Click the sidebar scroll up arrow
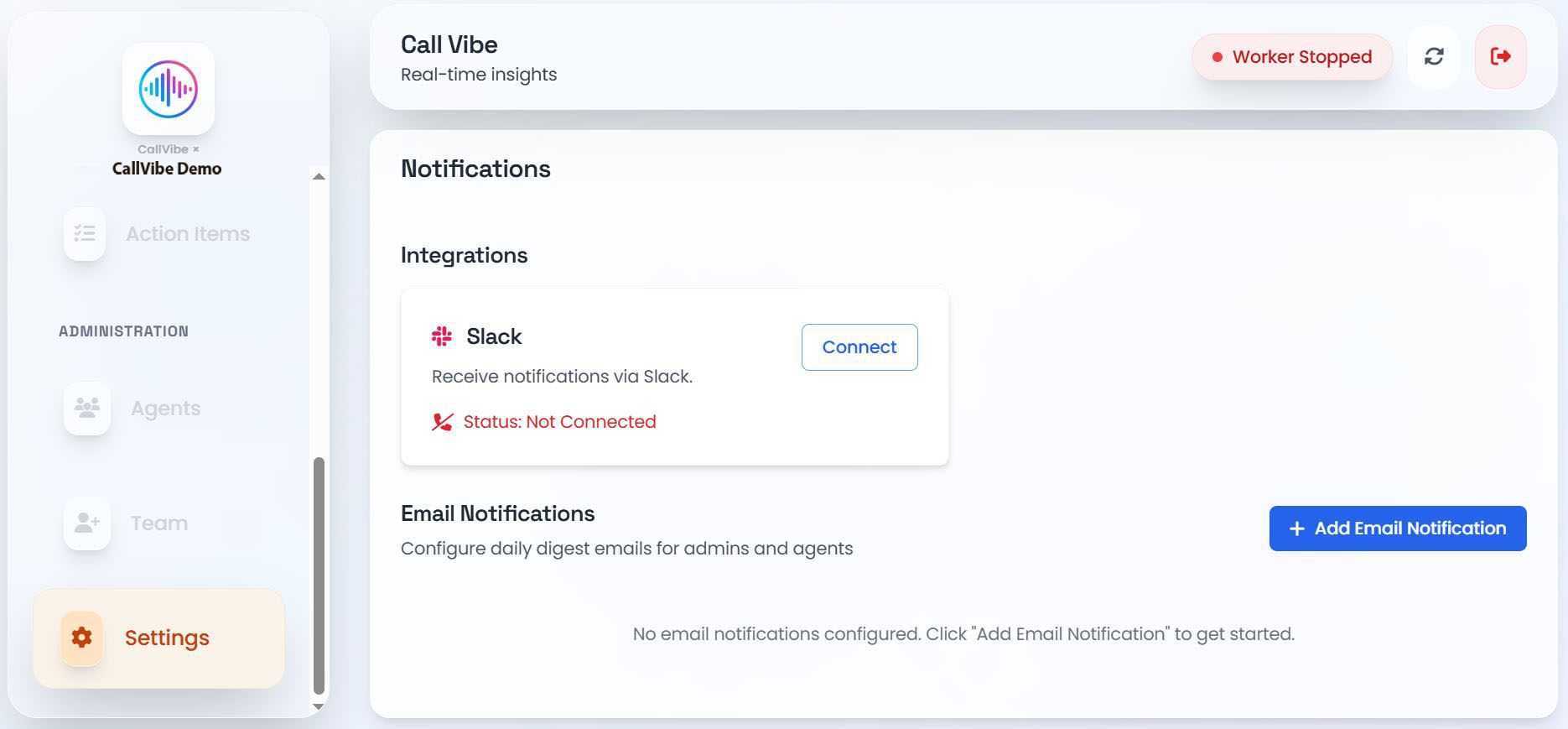Viewport: 1568px width, 729px height. pos(319,176)
